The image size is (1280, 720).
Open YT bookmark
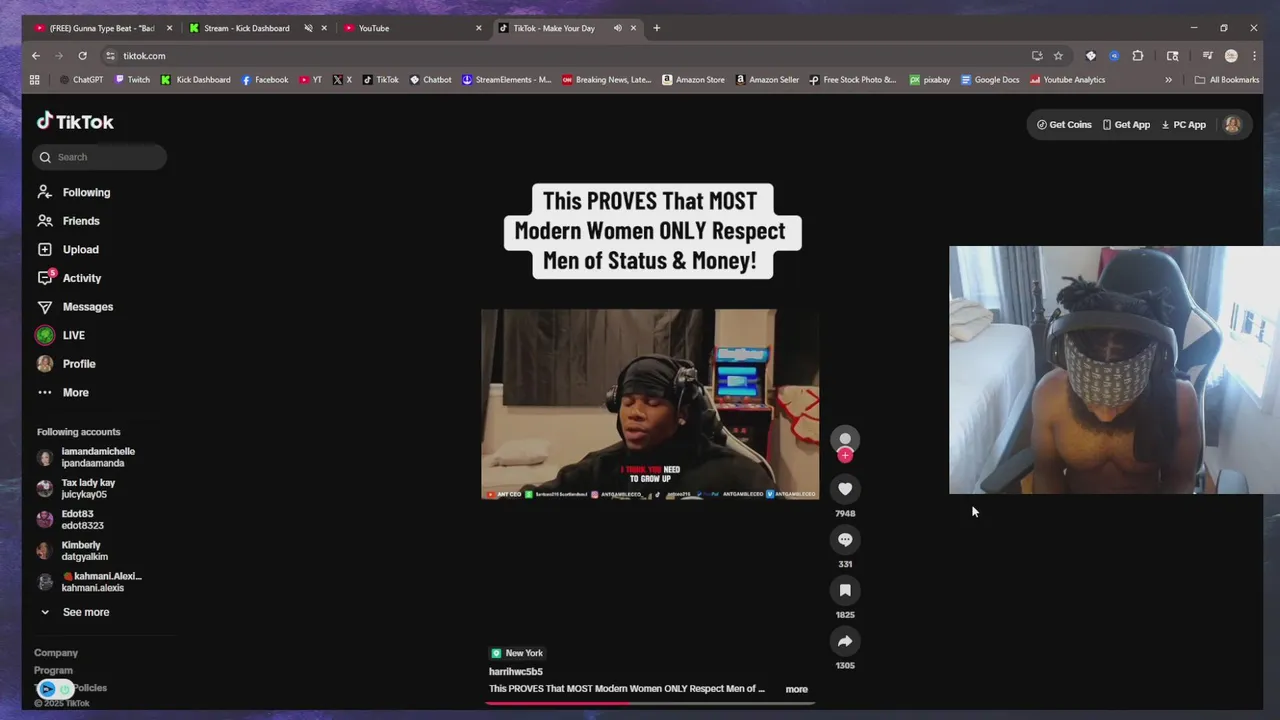310,80
